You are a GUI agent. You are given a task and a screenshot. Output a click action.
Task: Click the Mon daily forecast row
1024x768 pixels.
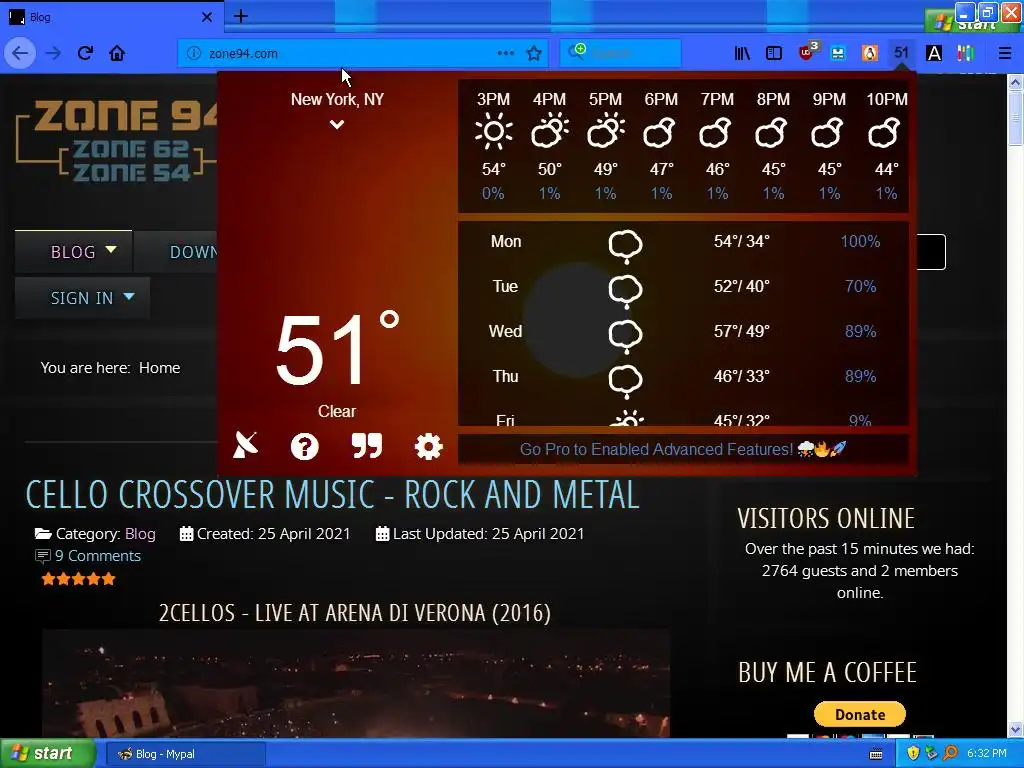coord(683,242)
